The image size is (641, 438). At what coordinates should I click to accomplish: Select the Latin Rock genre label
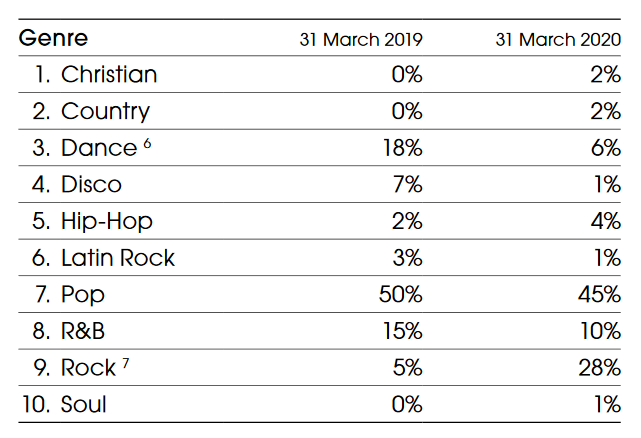(118, 258)
